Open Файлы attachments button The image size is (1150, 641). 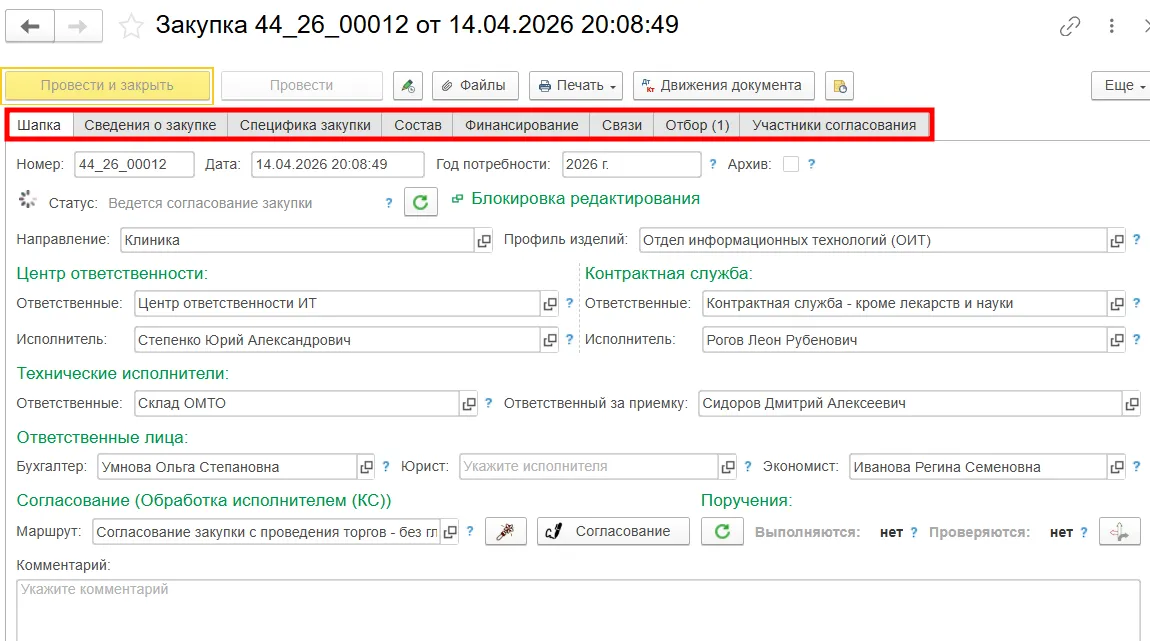coord(475,86)
